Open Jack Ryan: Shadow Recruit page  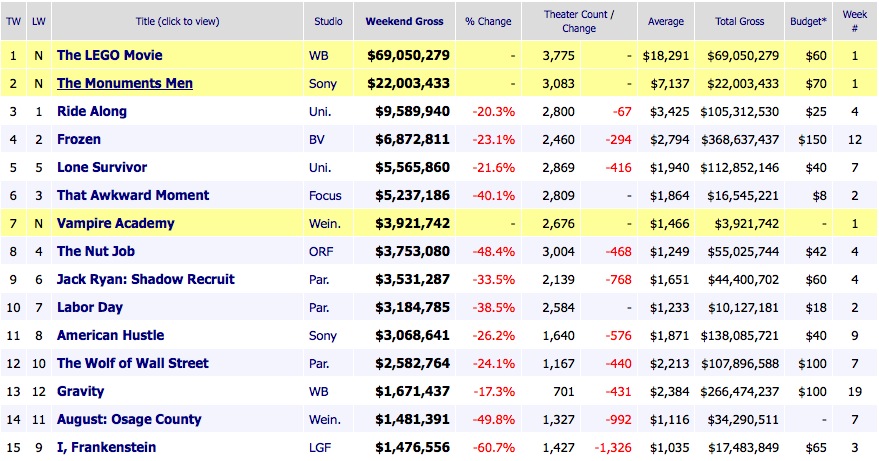(x=146, y=279)
